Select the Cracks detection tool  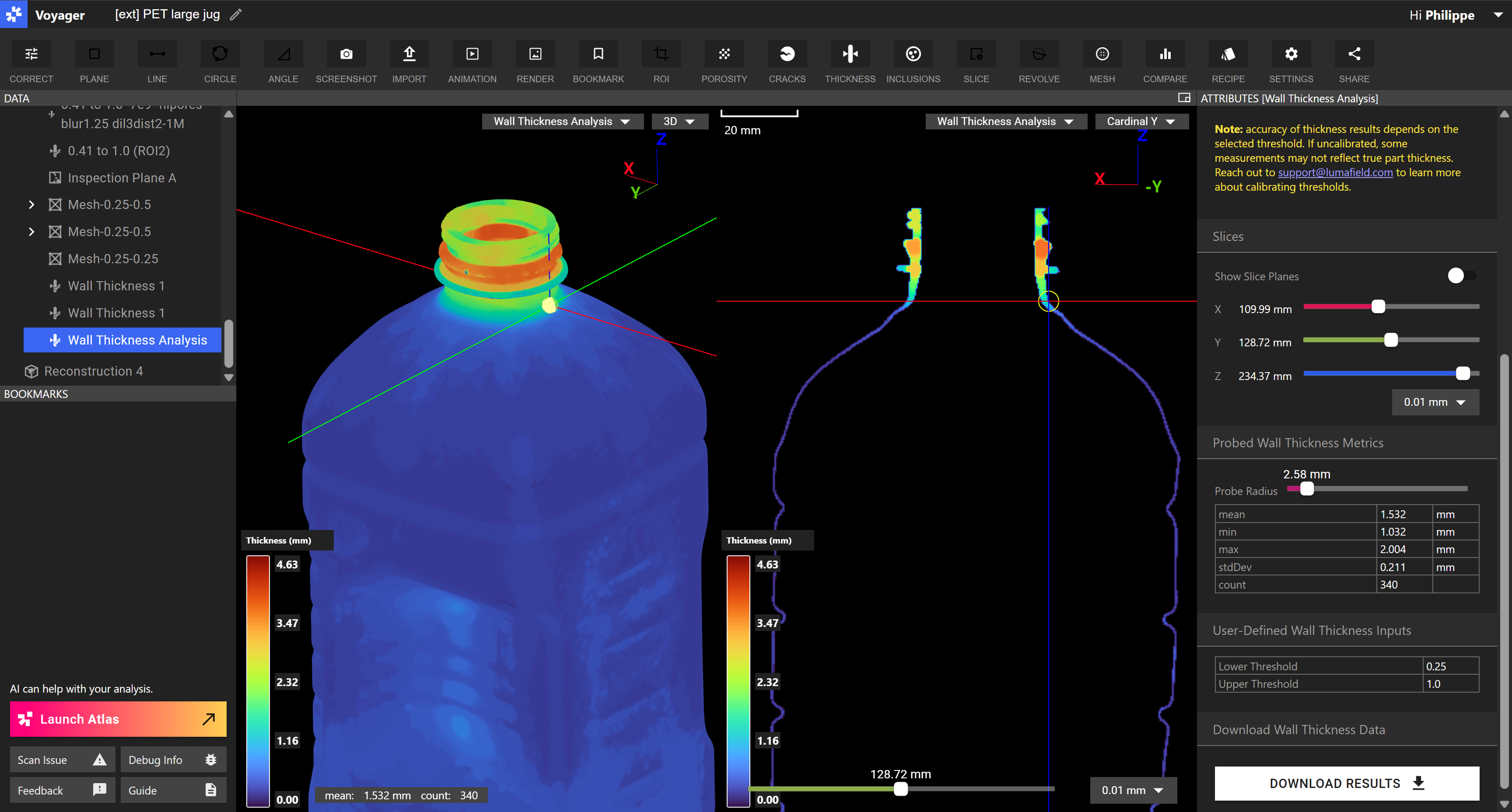coord(787,54)
